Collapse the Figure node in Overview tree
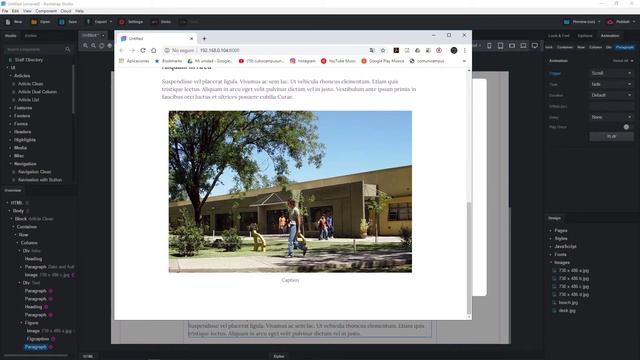640x360 pixels. [21, 323]
